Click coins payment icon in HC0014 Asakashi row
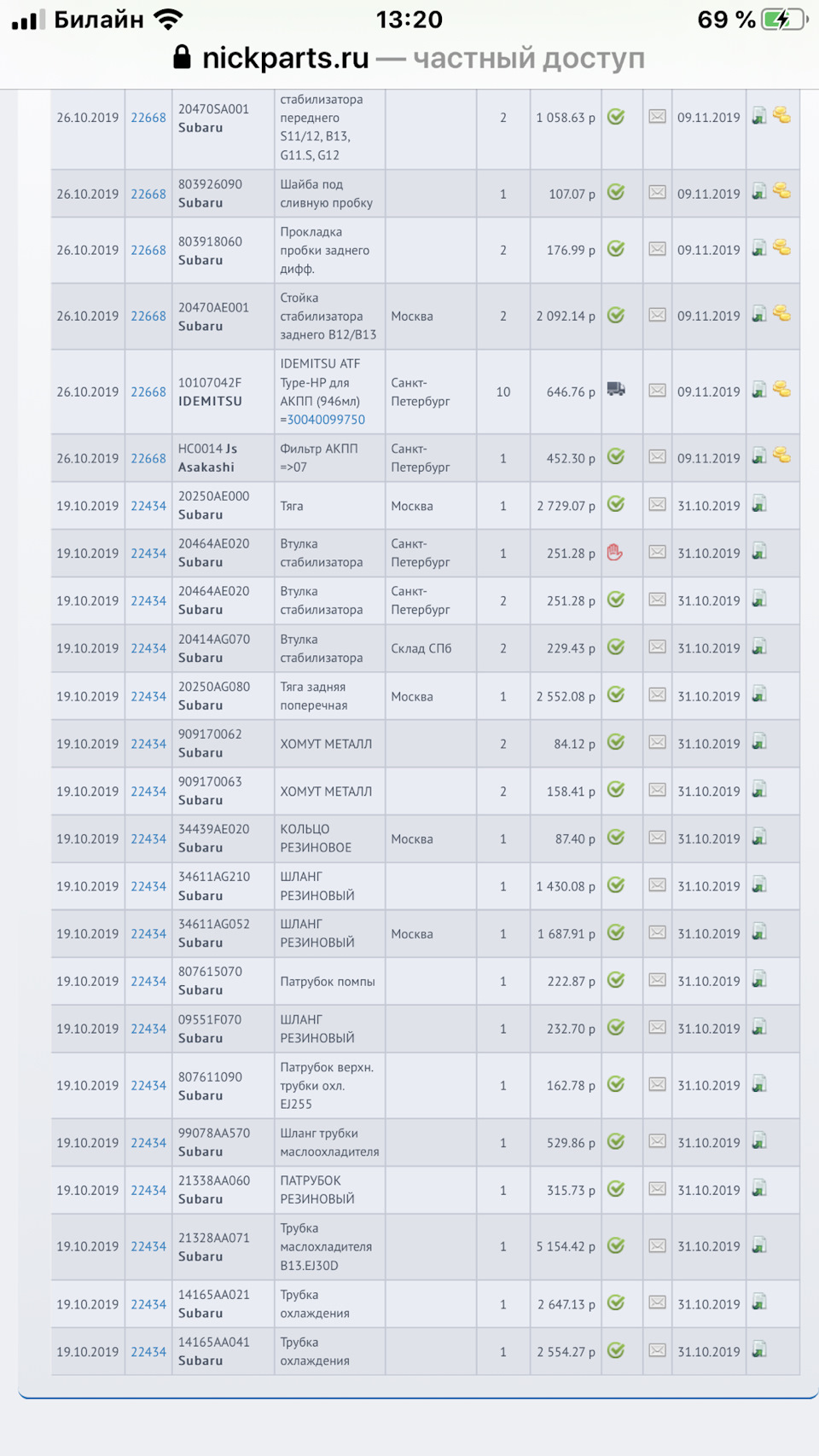 (781, 455)
